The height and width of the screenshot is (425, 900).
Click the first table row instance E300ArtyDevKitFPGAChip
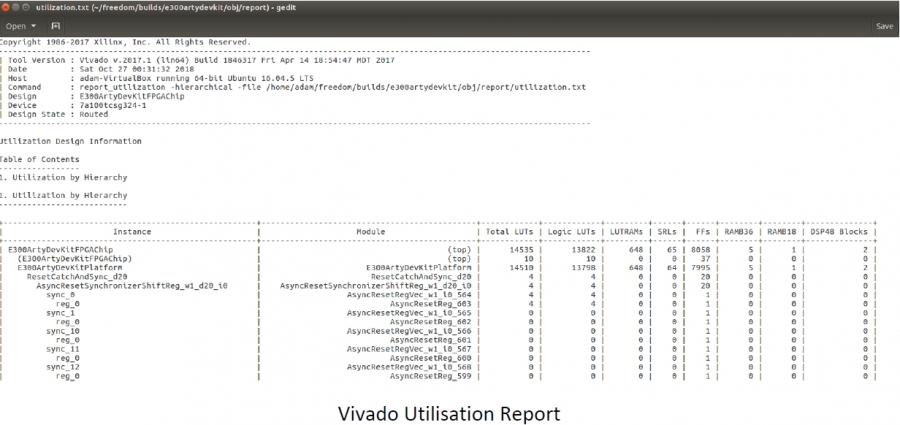(60, 250)
